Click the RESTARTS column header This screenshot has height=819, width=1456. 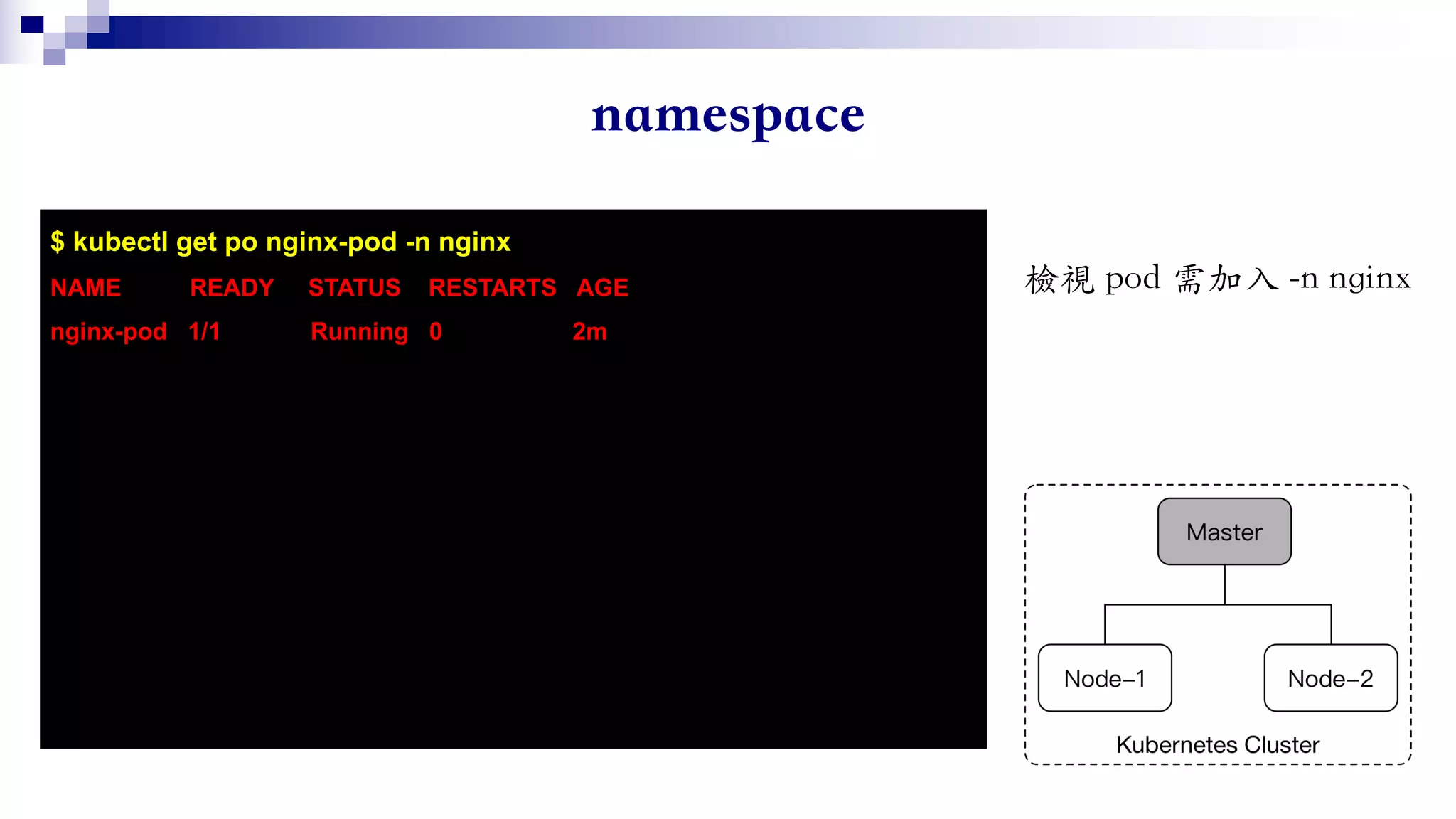(492, 288)
